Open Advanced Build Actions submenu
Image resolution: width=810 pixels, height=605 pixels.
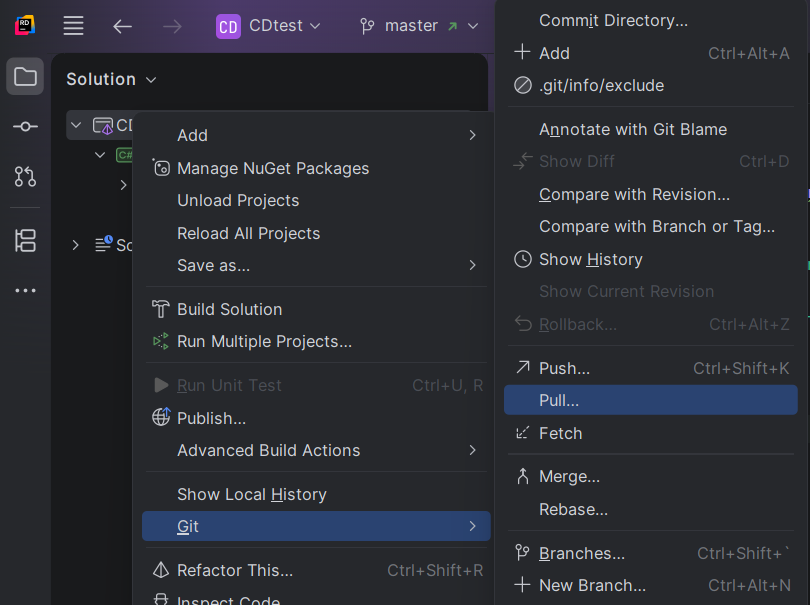[316, 451]
